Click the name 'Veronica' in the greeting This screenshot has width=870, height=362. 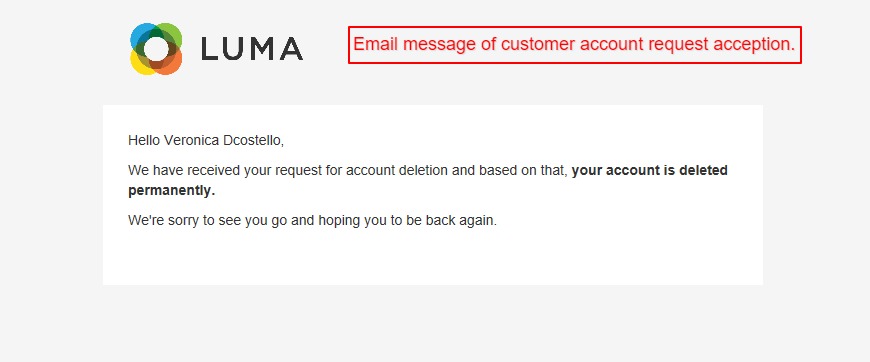point(191,140)
